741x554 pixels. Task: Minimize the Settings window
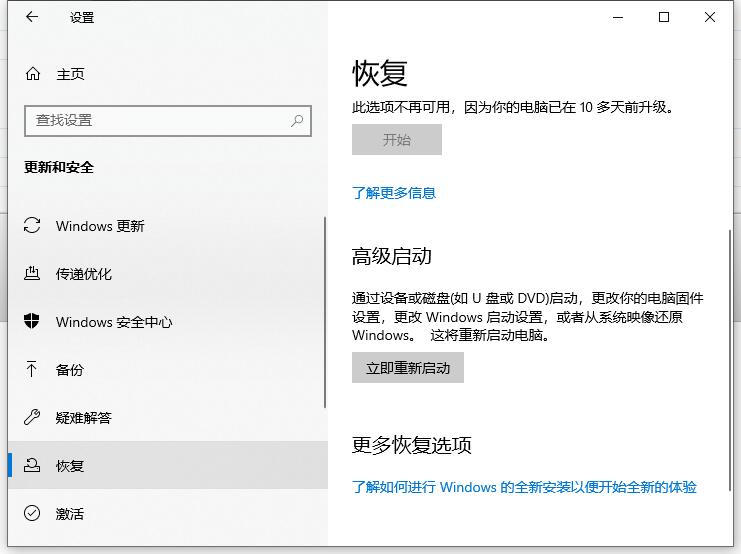pos(618,17)
